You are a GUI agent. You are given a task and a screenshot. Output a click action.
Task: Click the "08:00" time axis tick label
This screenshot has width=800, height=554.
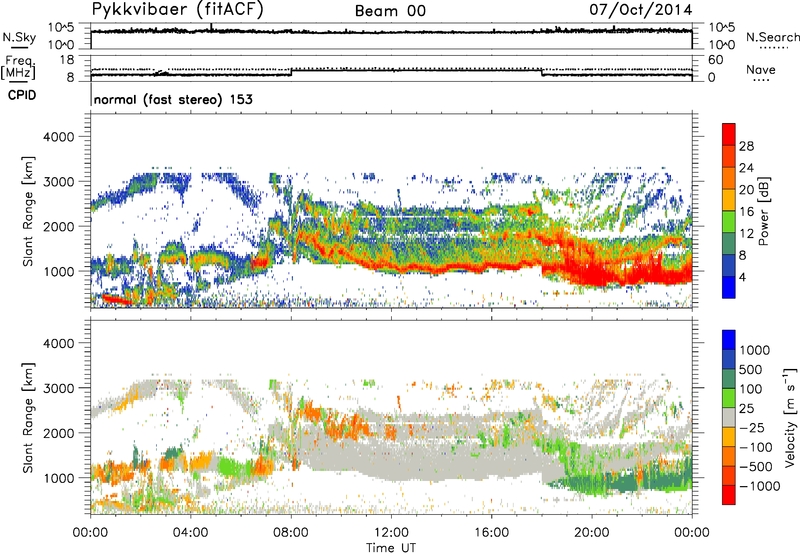click(291, 533)
